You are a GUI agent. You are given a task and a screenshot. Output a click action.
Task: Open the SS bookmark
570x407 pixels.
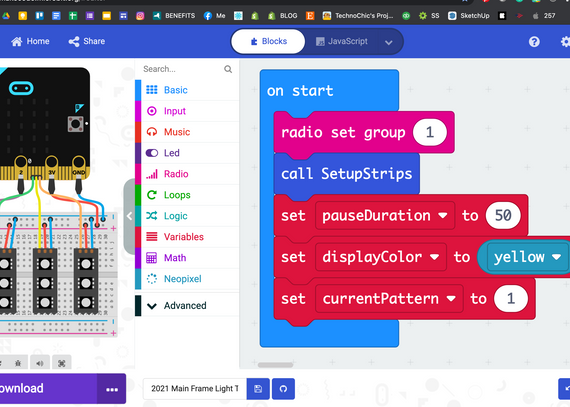pos(429,16)
